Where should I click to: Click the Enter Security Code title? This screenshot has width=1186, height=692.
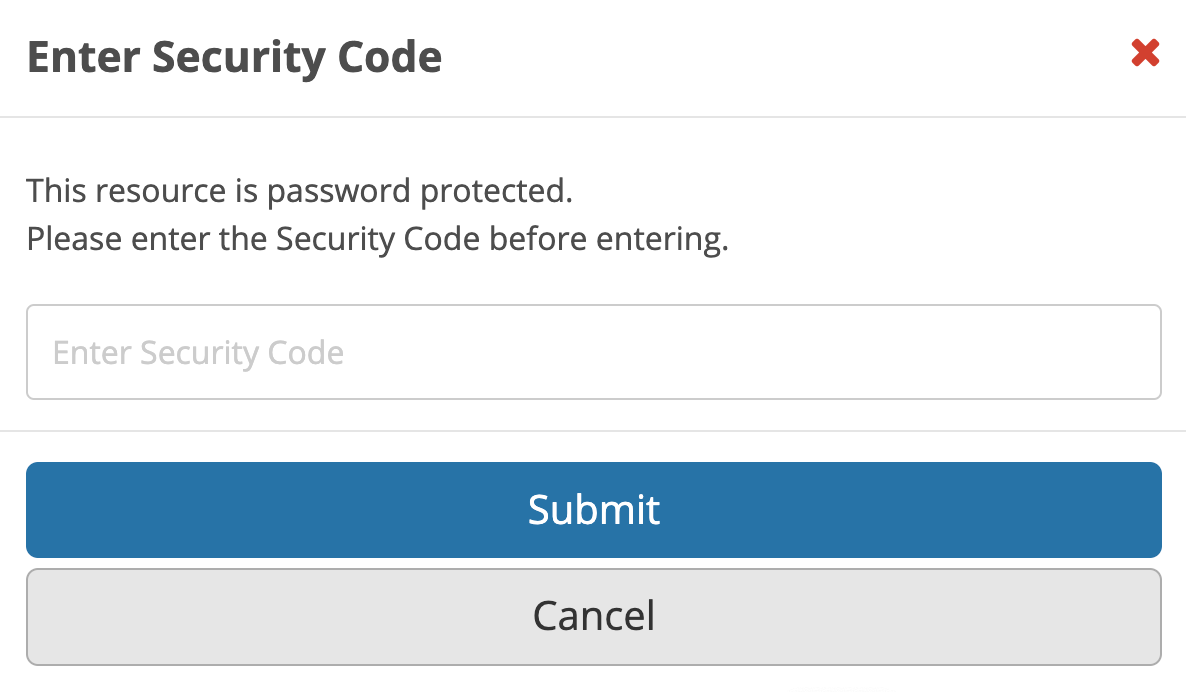236,57
